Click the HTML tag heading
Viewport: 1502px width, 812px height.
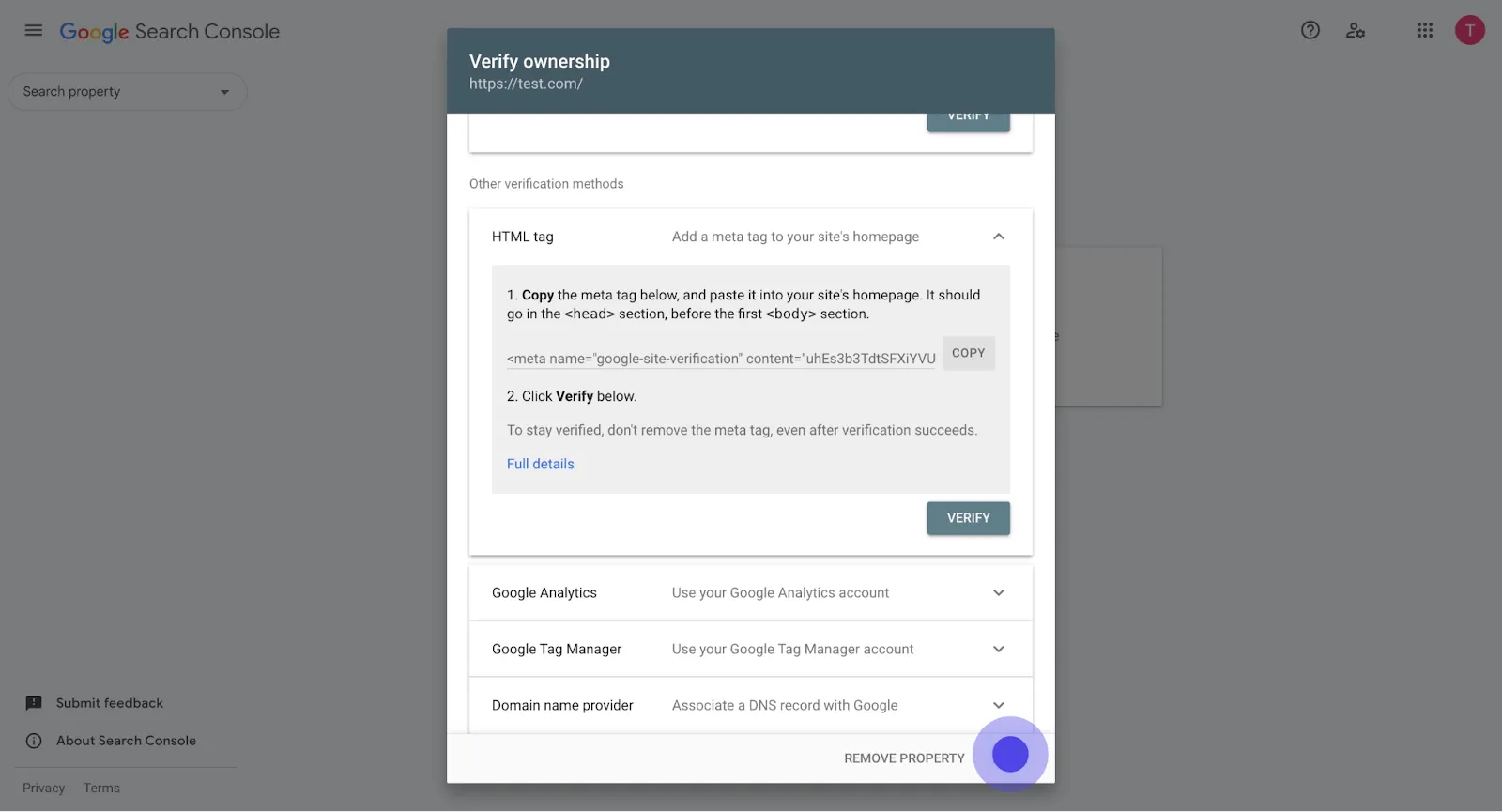coord(523,237)
